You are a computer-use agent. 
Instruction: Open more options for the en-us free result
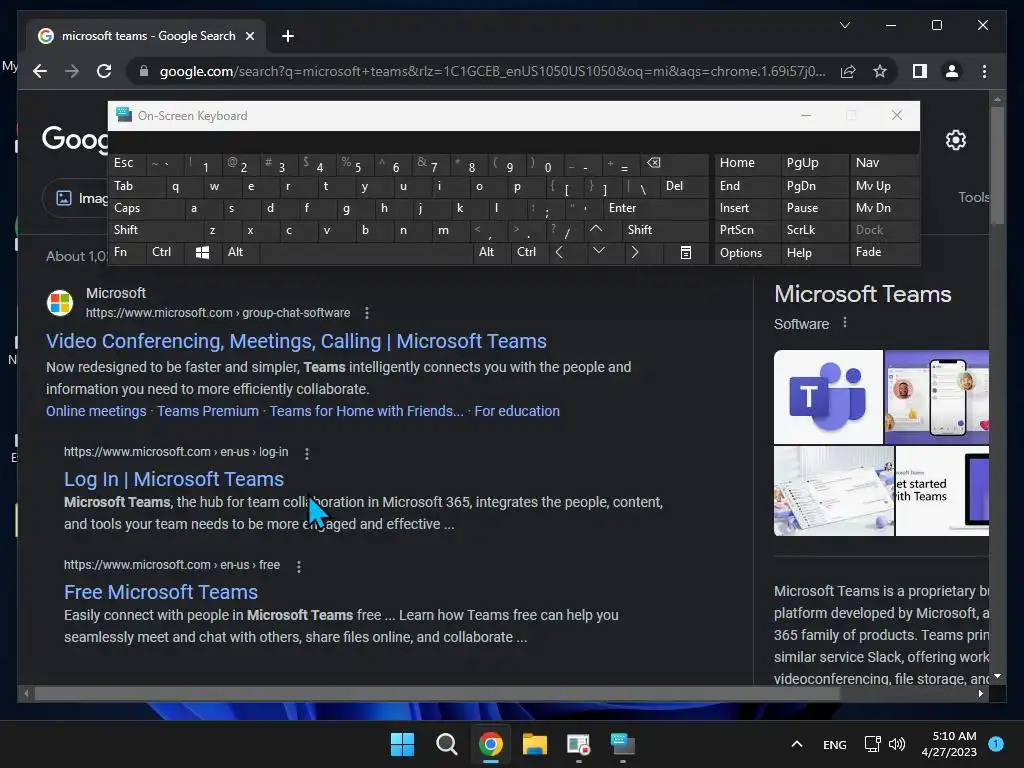click(x=299, y=566)
